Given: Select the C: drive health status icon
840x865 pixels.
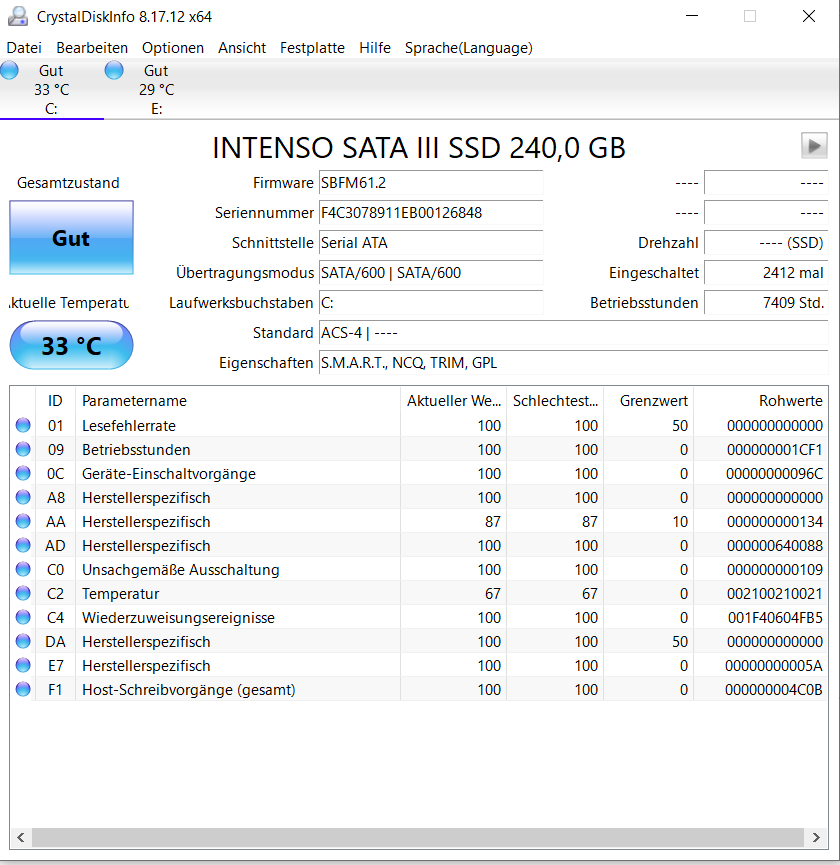Looking at the screenshot, I should point(9,70).
